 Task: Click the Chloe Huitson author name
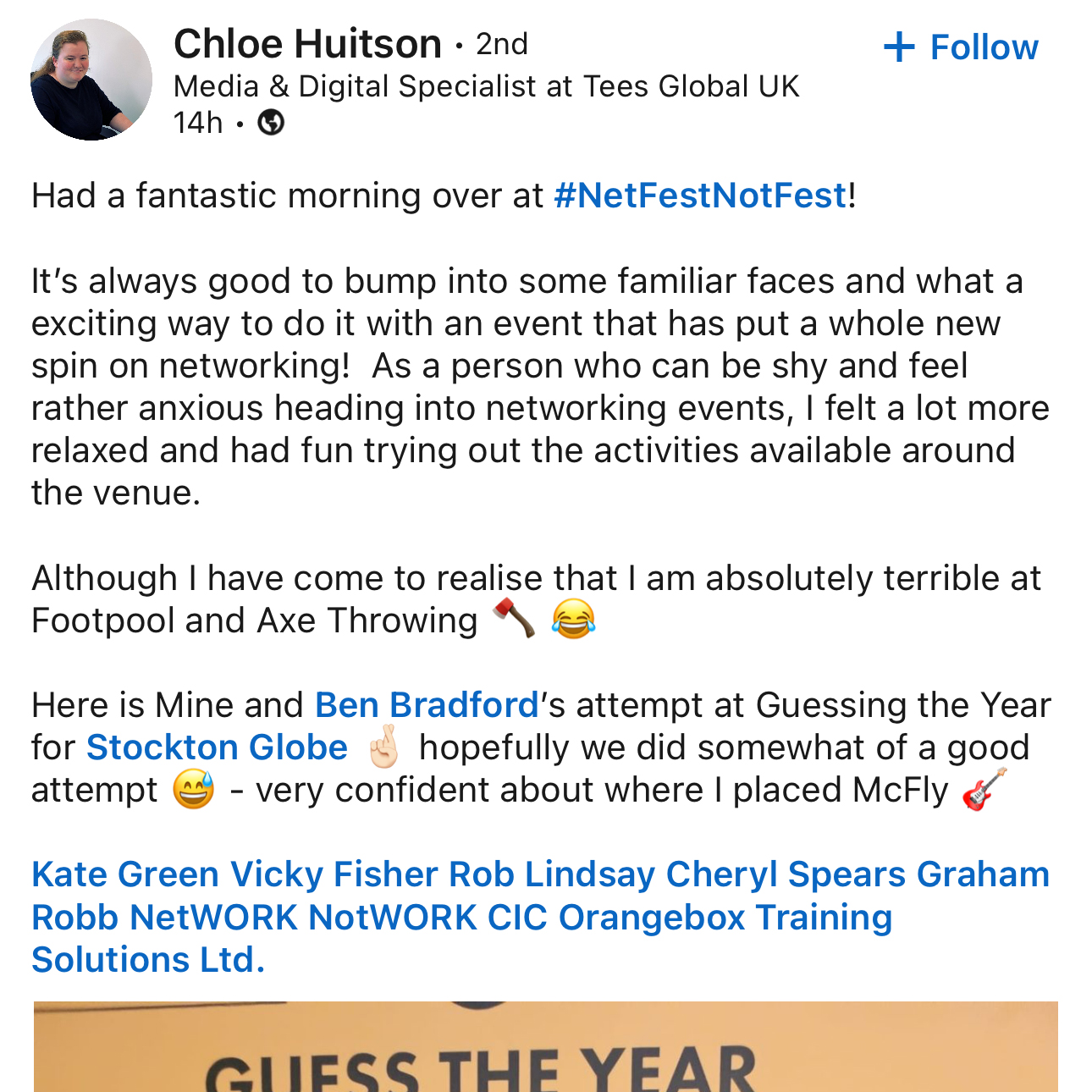(307, 44)
